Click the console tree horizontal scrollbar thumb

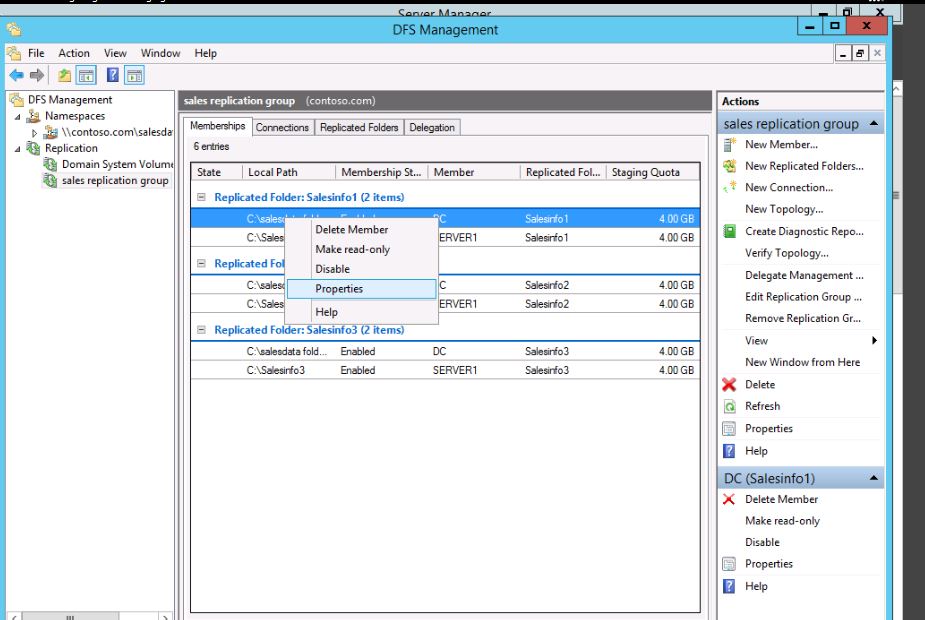click(x=70, y=617)
